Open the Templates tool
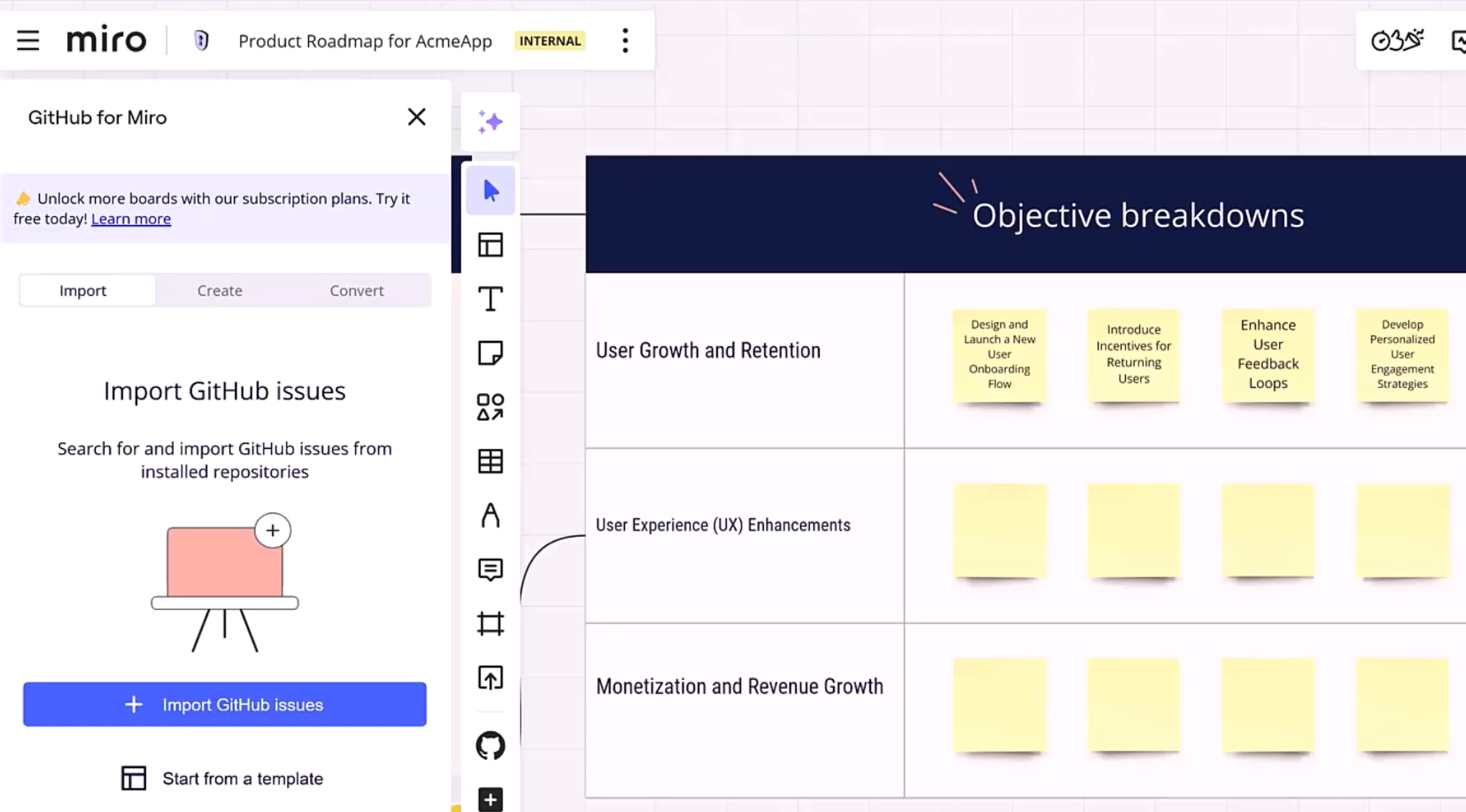This screenshot has height=812, width=1466. (490, 245)
